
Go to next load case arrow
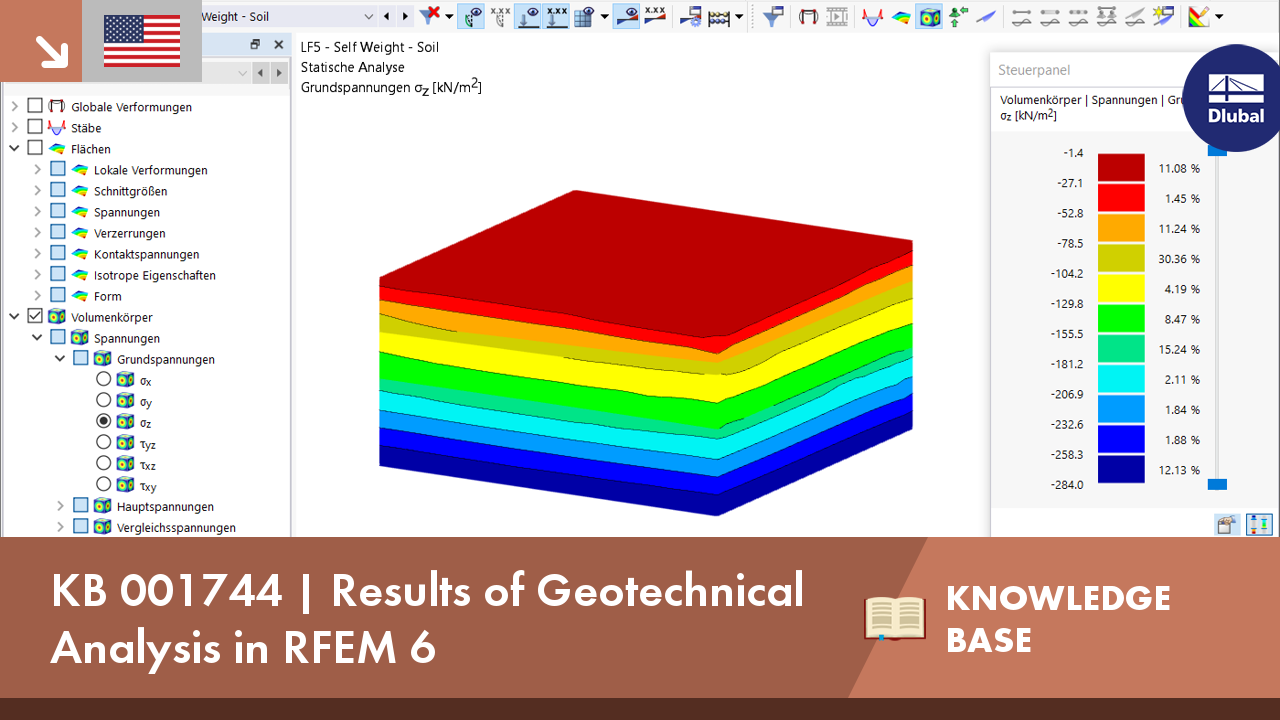[x=405, y=16]
